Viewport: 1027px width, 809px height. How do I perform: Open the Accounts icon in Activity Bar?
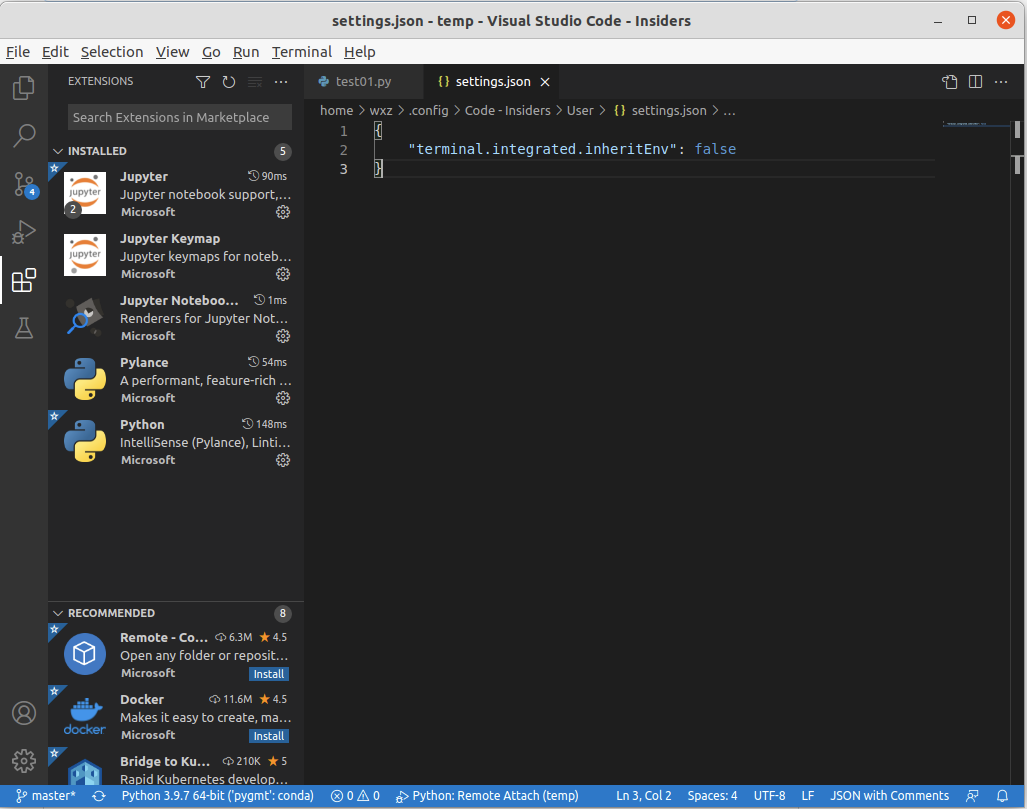tap(24, 713)
